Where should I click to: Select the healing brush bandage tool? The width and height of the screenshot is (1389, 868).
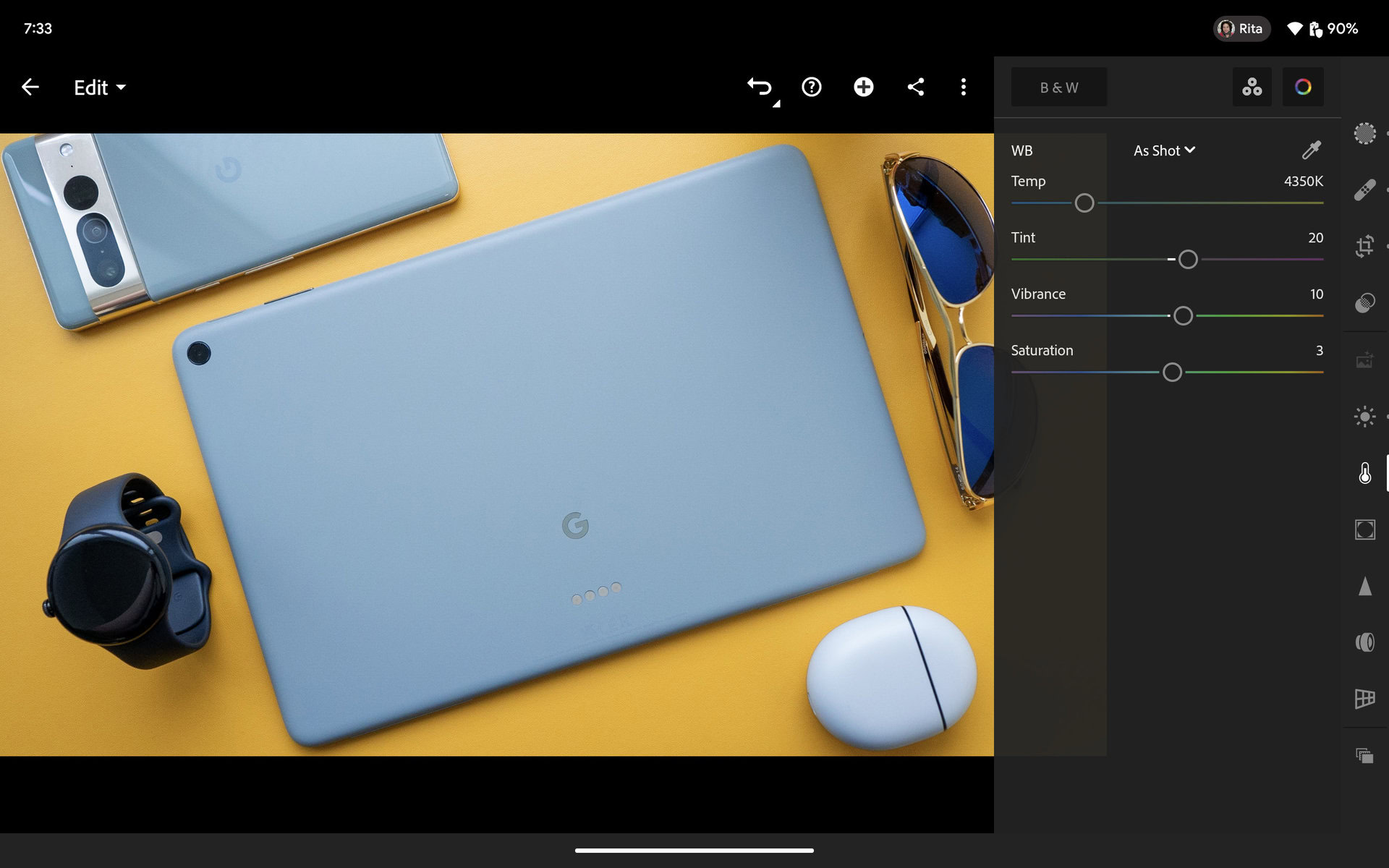coord(1364,190)
